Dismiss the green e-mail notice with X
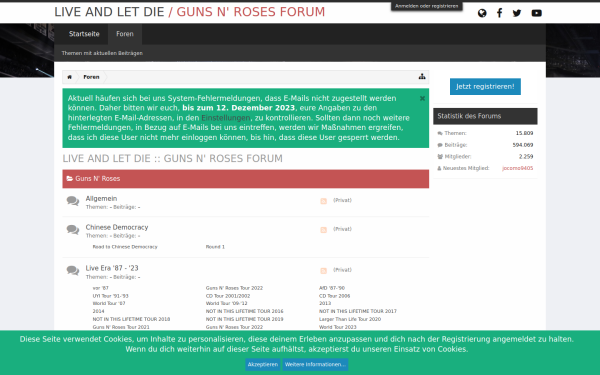The height and width of the screenshot is (375, 600). 422,98
